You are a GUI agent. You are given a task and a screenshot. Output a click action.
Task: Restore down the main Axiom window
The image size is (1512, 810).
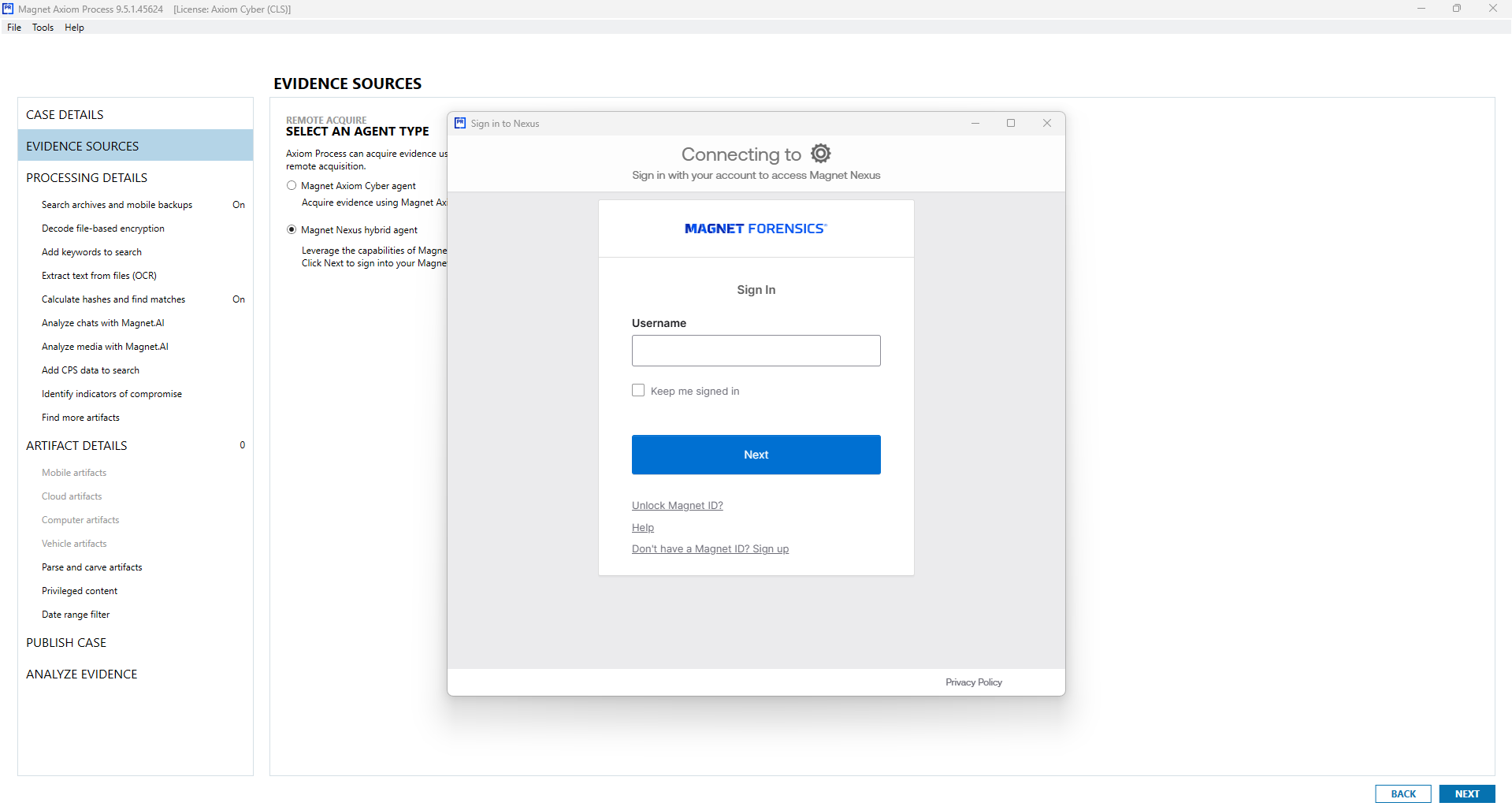pos(1456,9)
